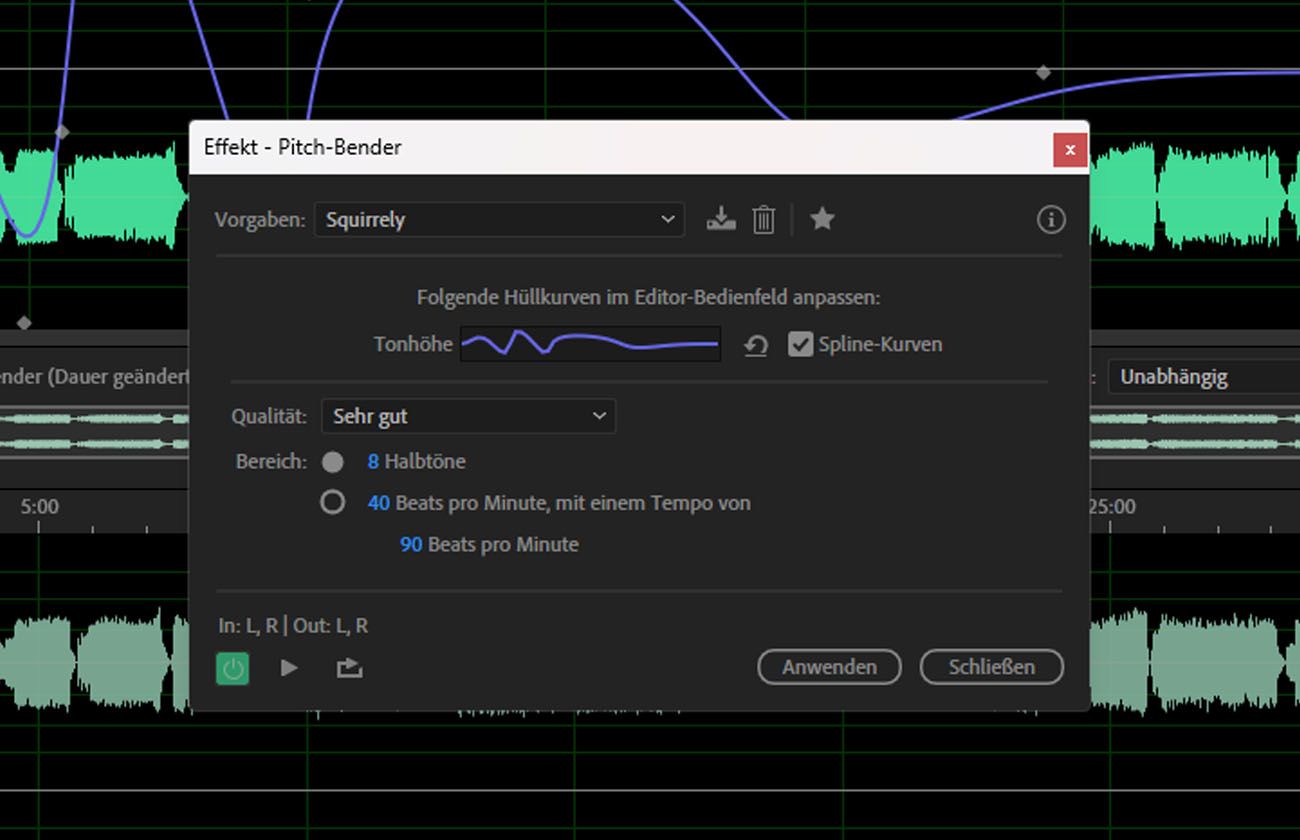Select the pitch keyframe on the waveform's bottom edge
This screenshot has width=1300, height=840.
pos(24,323)
